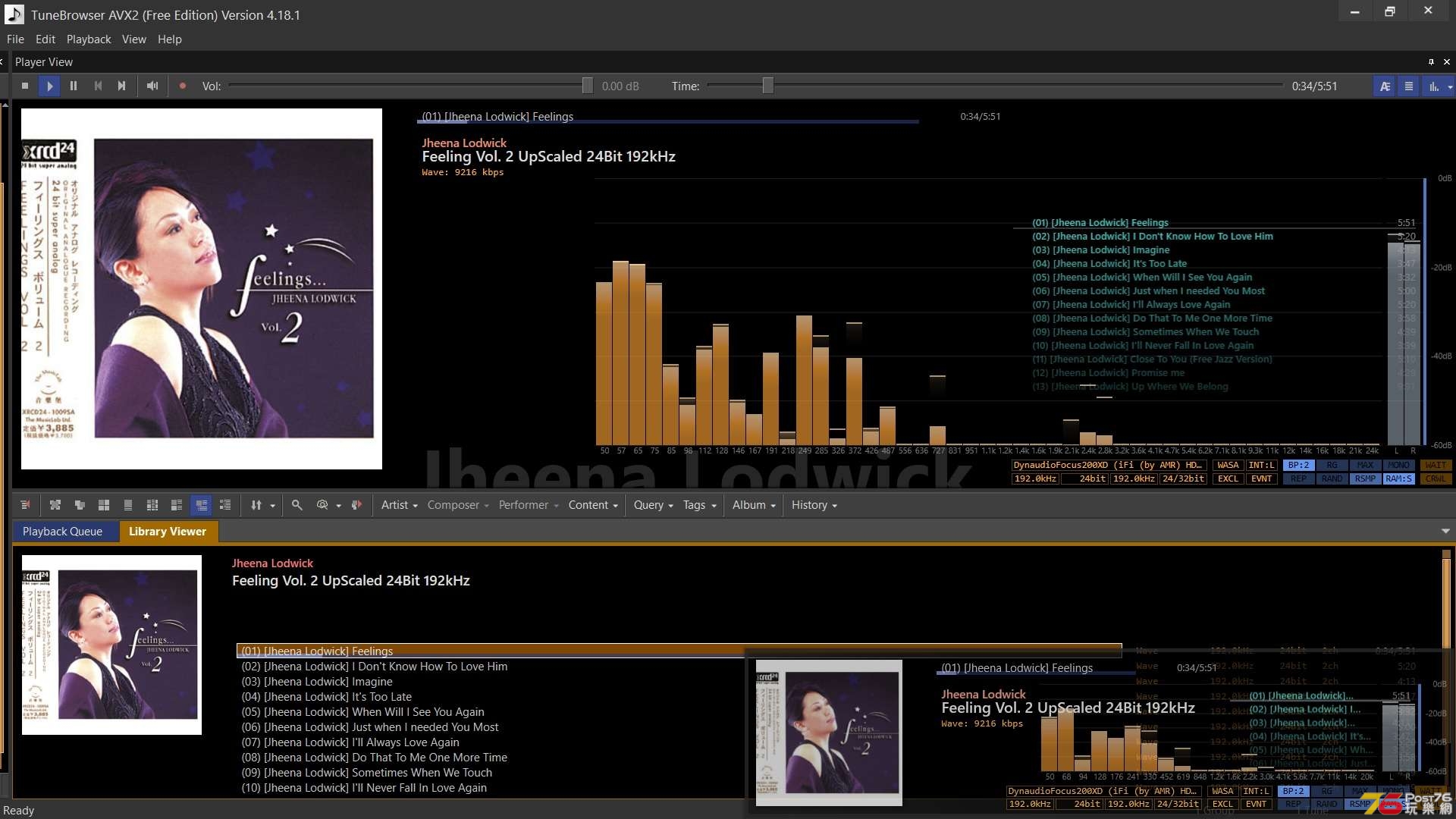Select the highlighted album detail view icon

[201, 505]
